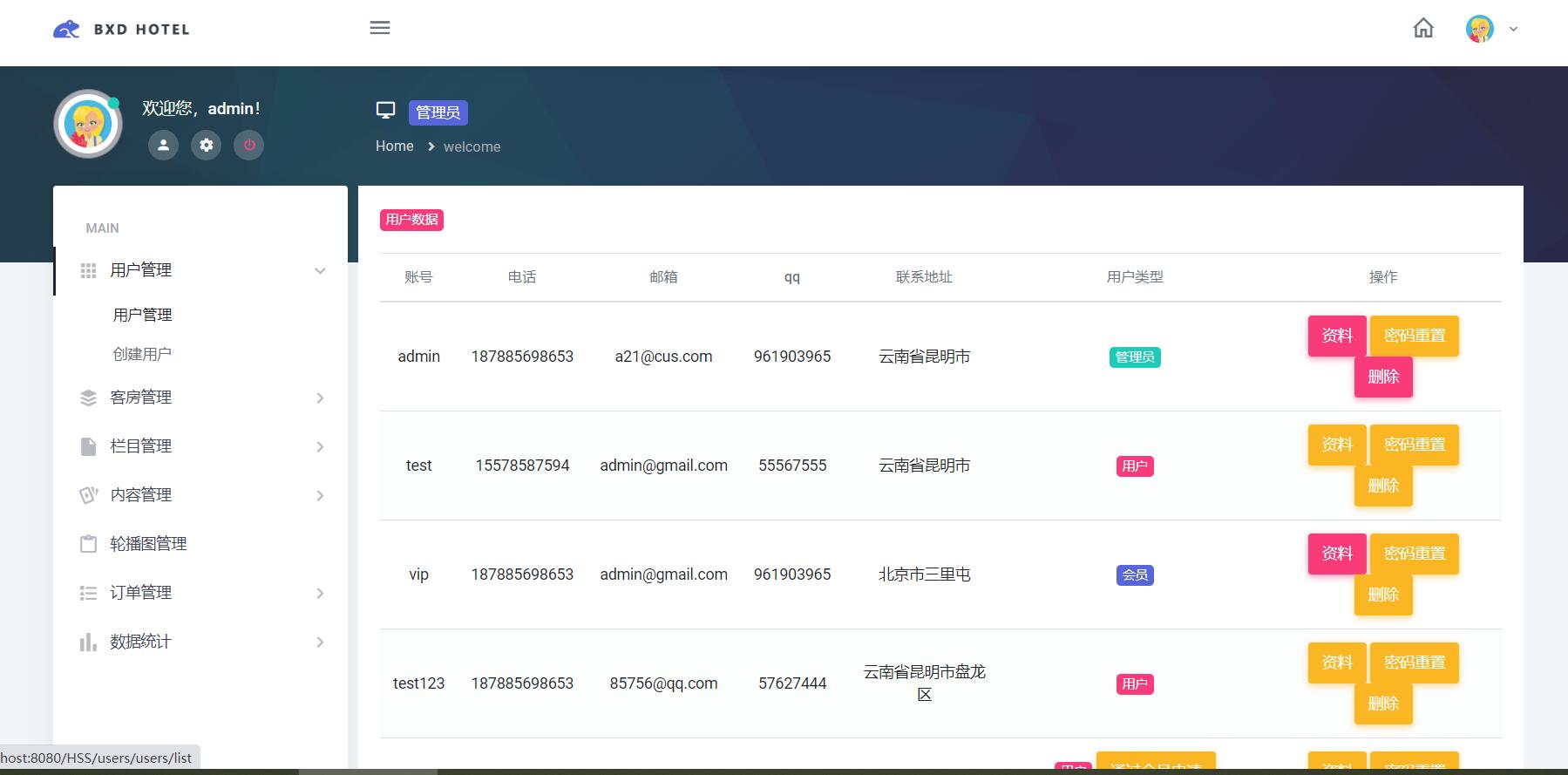Image resolution: width=1568 pixels, height=775 pixels.
Task: Open 资料 for the test row
Action: [x=1337, y=445]
